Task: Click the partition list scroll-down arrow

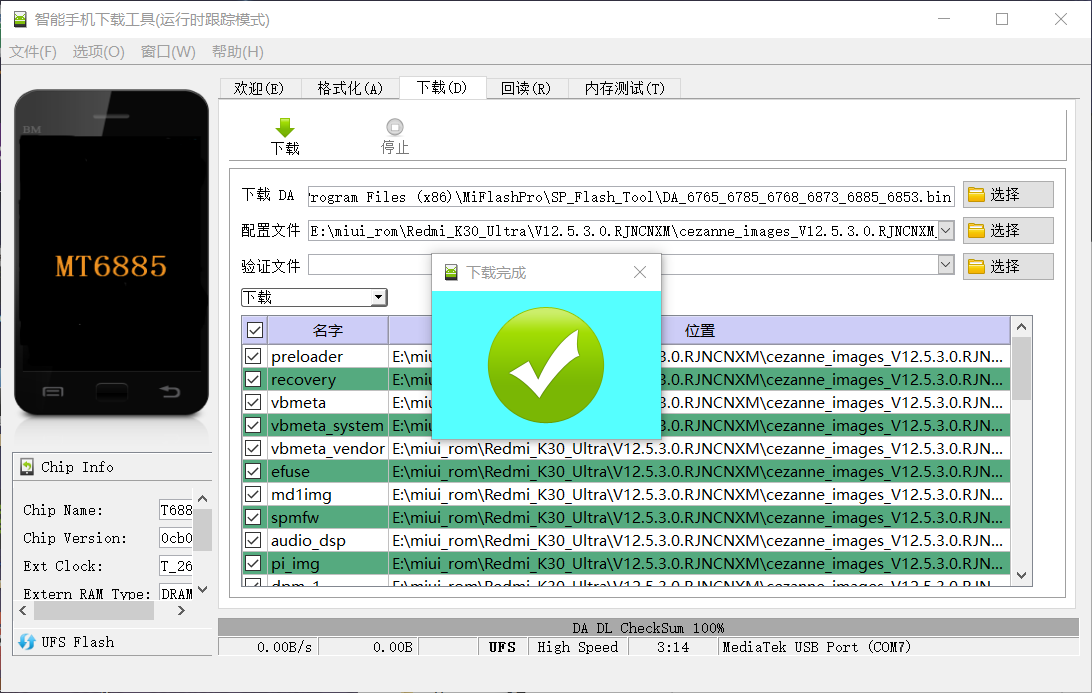Action: coord(1021,575)
